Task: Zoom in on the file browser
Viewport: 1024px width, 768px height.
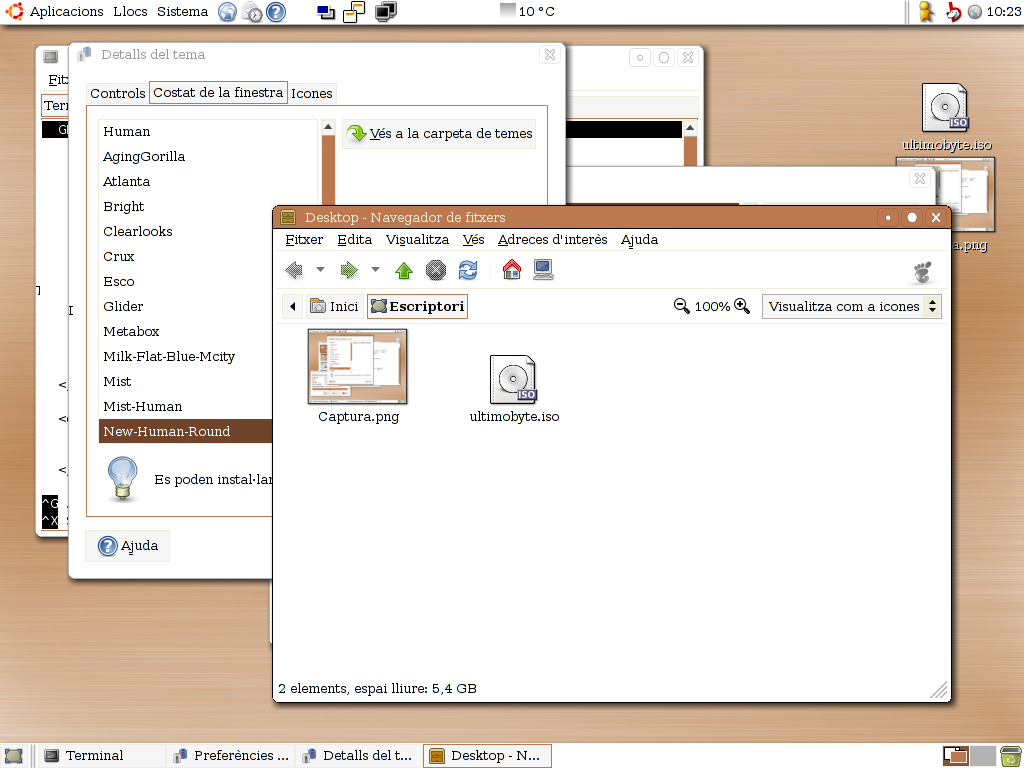Action: tap(742, 306)
